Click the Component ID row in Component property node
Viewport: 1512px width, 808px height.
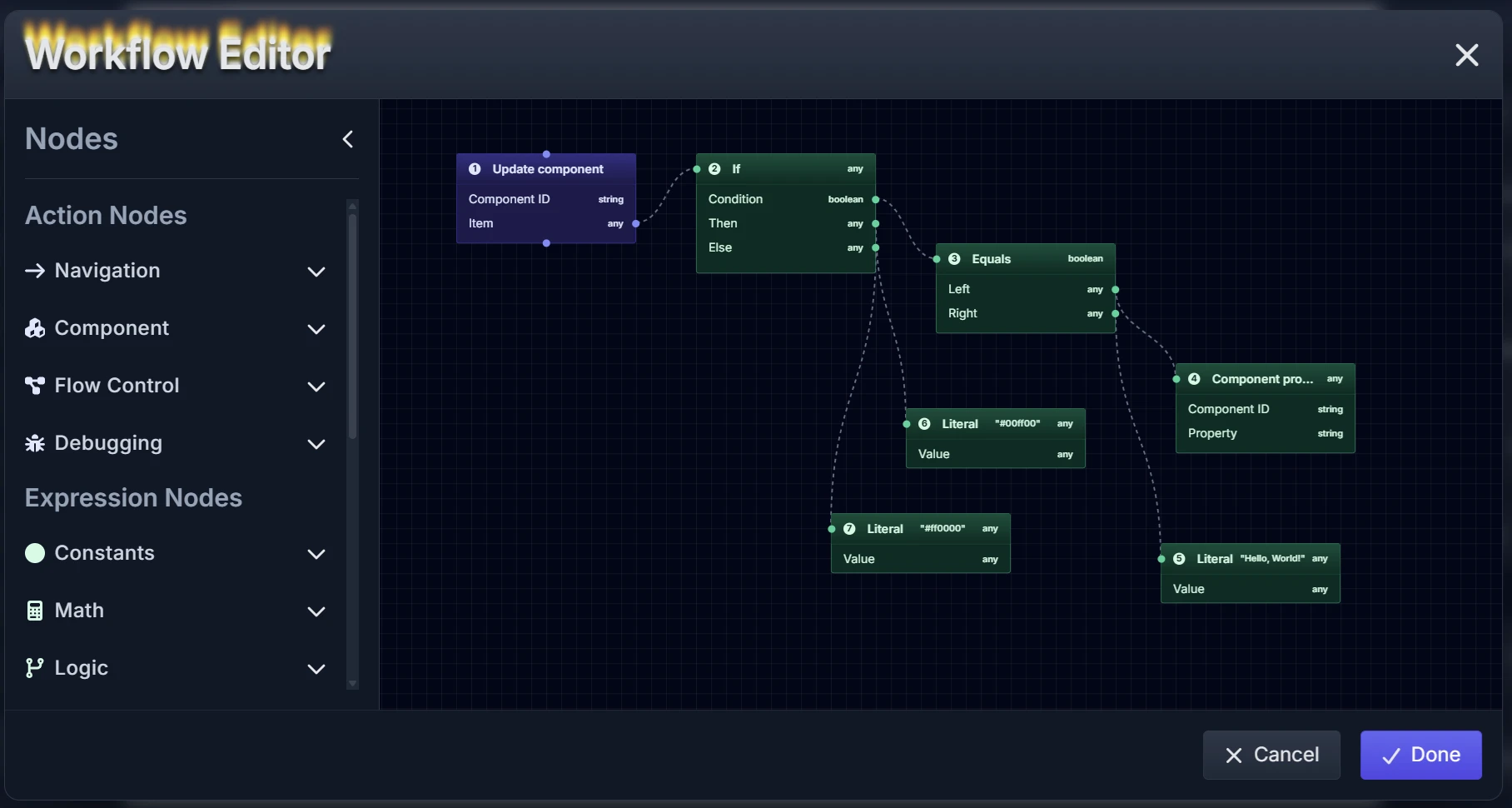pyautogui.click(x=1266, y=409)
